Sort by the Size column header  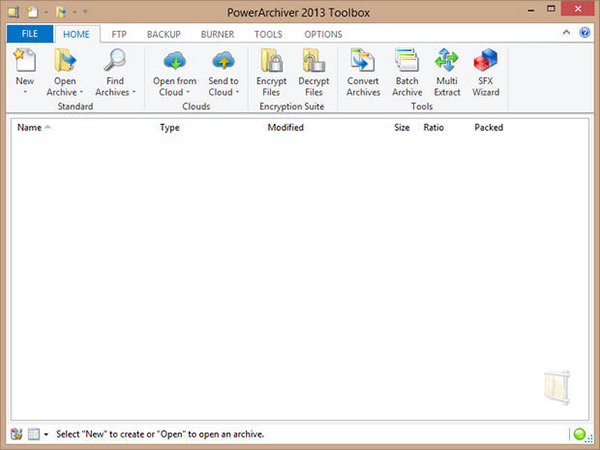pos(402,127)
